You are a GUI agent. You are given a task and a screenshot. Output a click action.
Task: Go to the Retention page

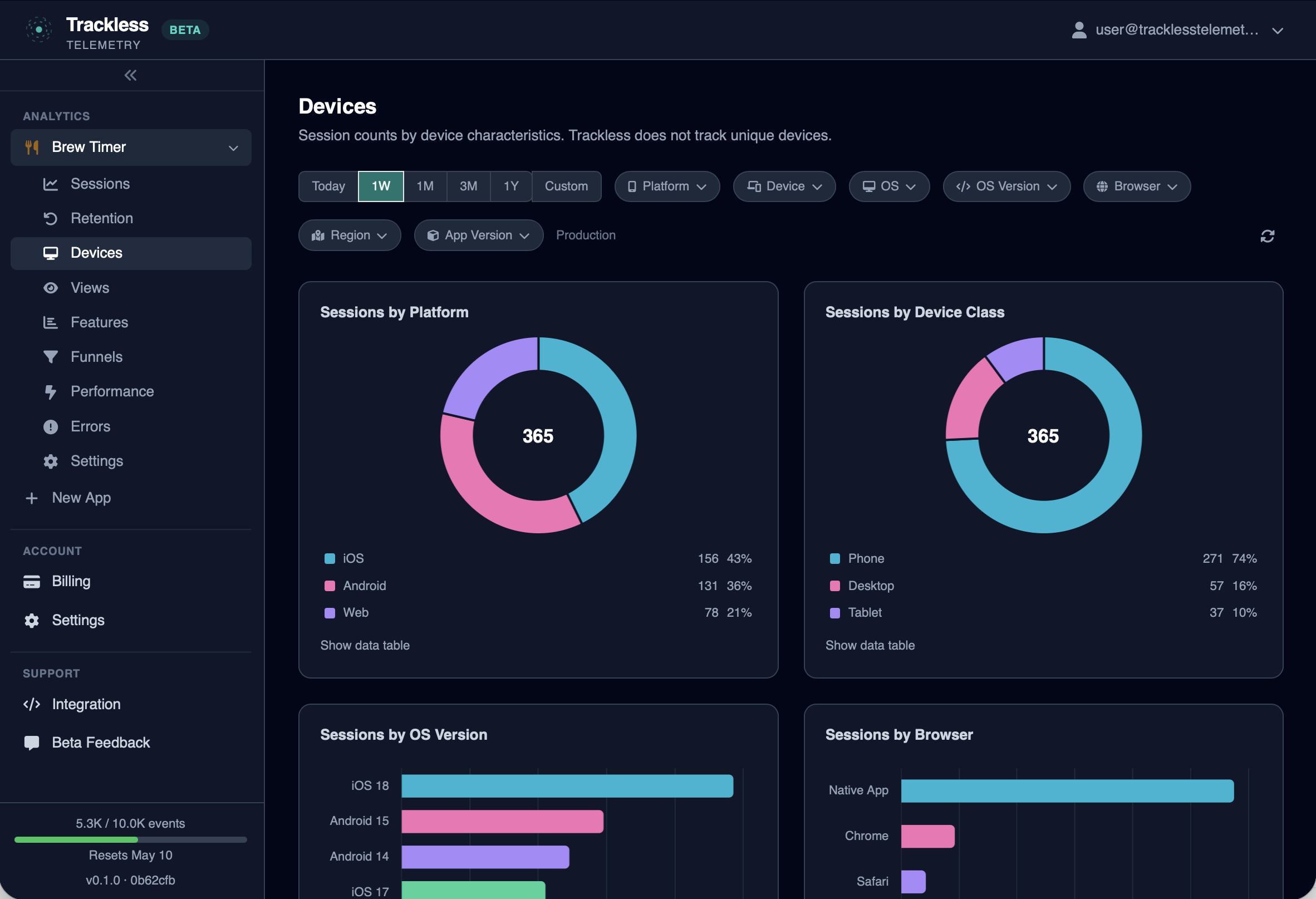131,219
